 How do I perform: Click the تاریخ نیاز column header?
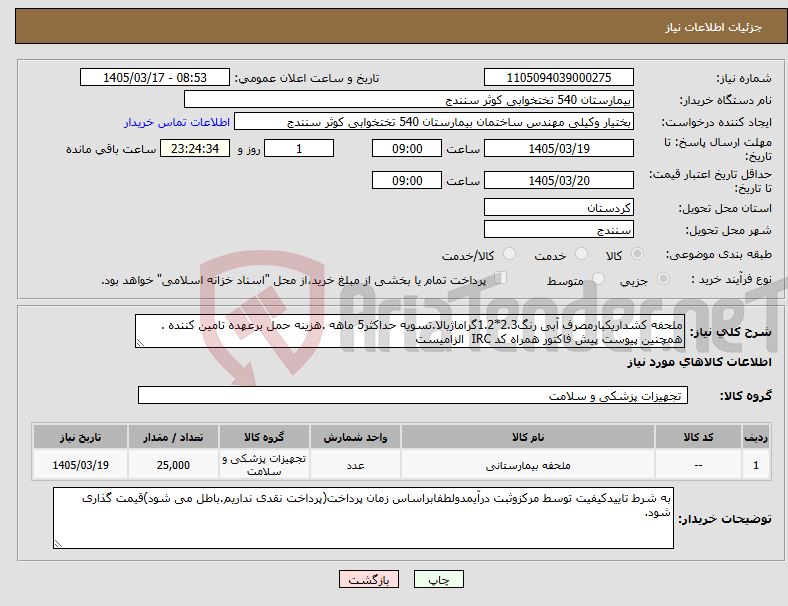[x=80, y=437]
